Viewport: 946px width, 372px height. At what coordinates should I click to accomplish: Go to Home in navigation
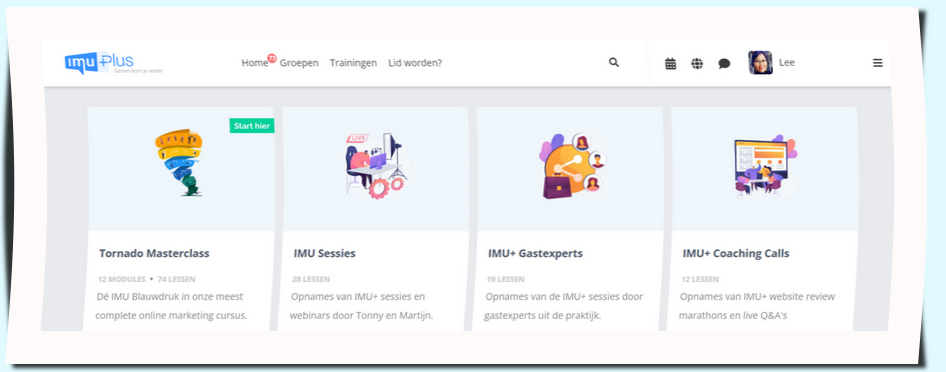coord(254,63)
